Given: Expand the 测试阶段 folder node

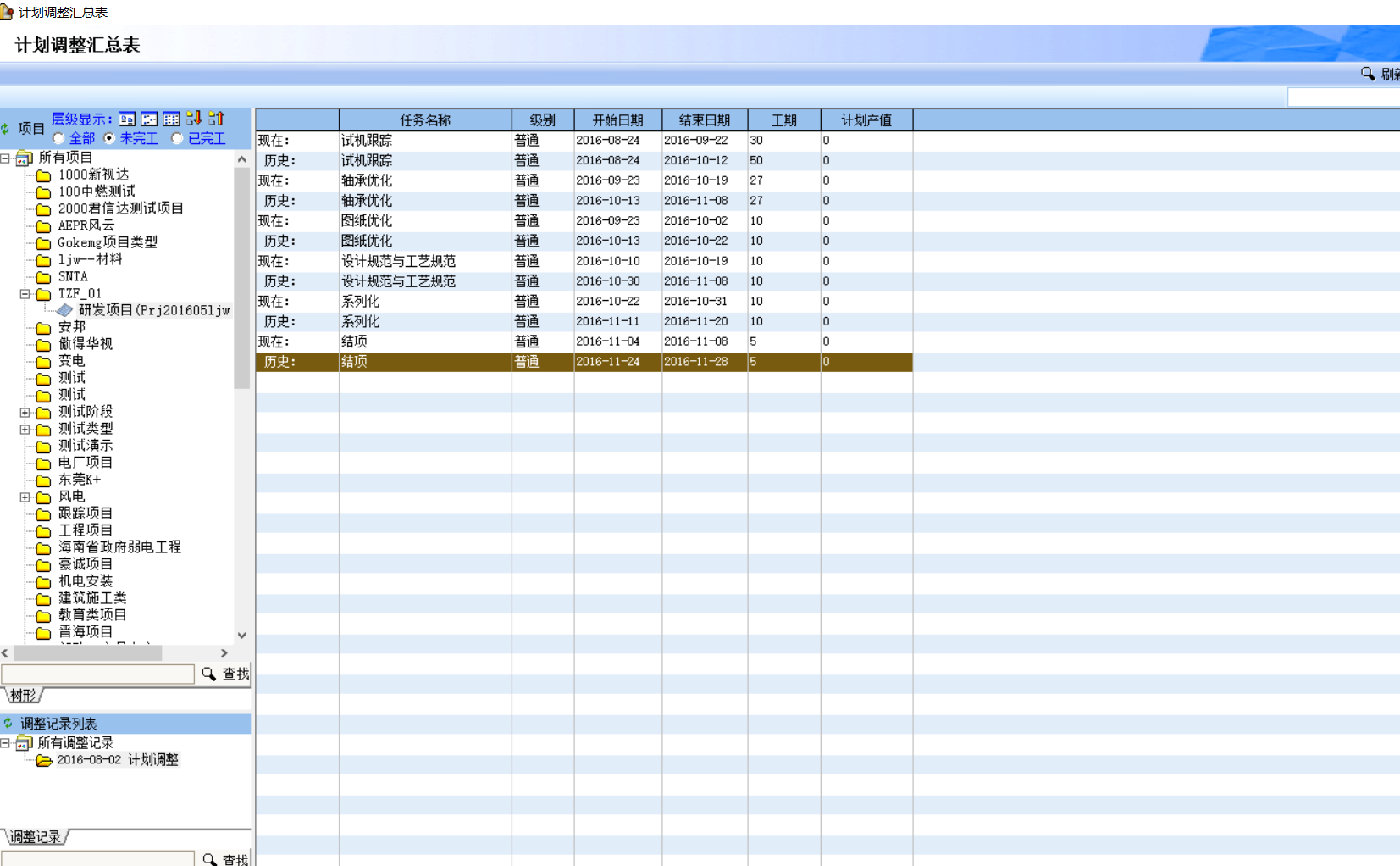Looking at the screenshot, I should click(25, 413).
